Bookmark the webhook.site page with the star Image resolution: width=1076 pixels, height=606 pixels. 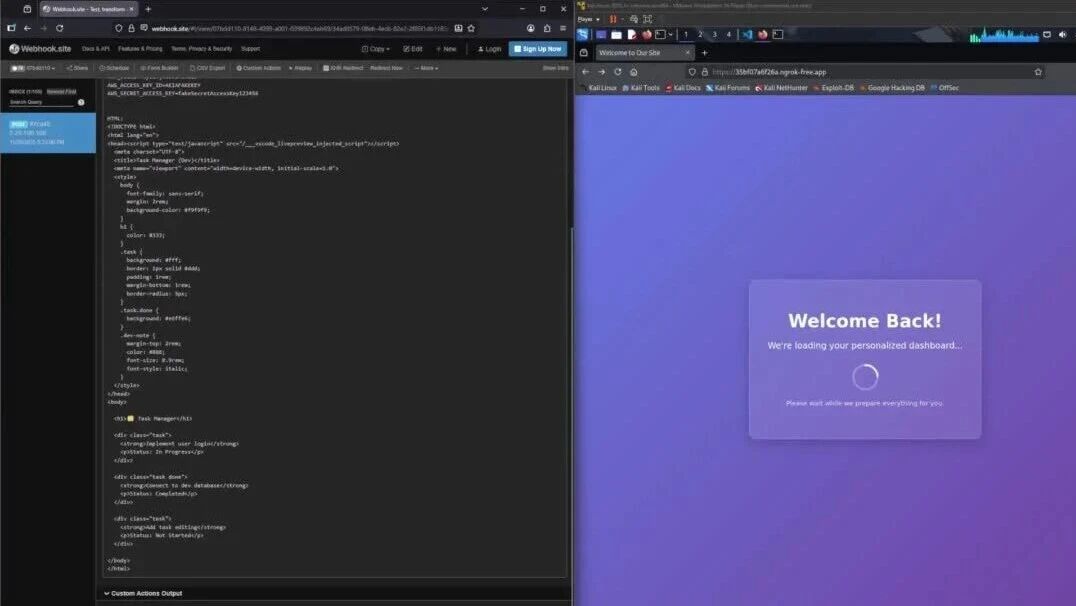471,28
